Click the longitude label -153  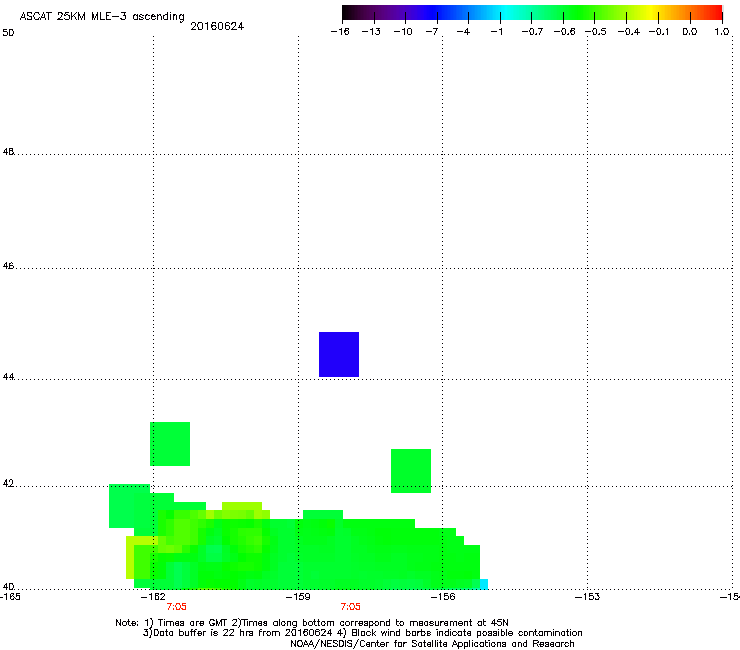coord(588,597)
